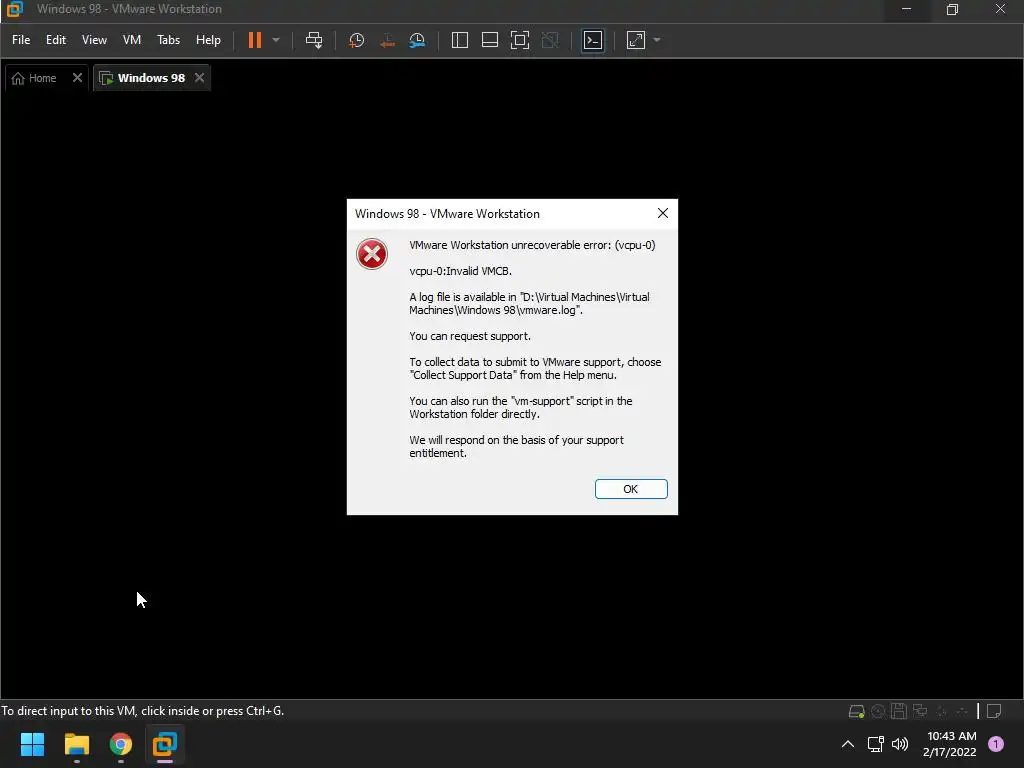Click VMware Workstation taskbar icon

tap(165, 744)
